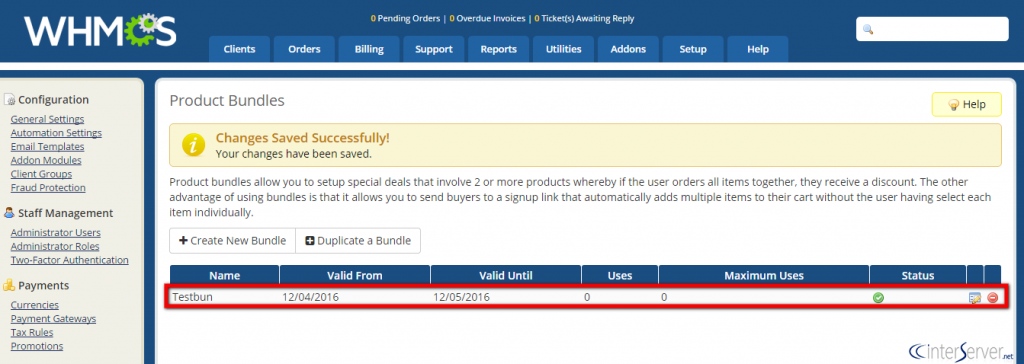This screenshot has width=1024, height=364.
Task: Click the Payments coins icon
Action: [9, 286]
